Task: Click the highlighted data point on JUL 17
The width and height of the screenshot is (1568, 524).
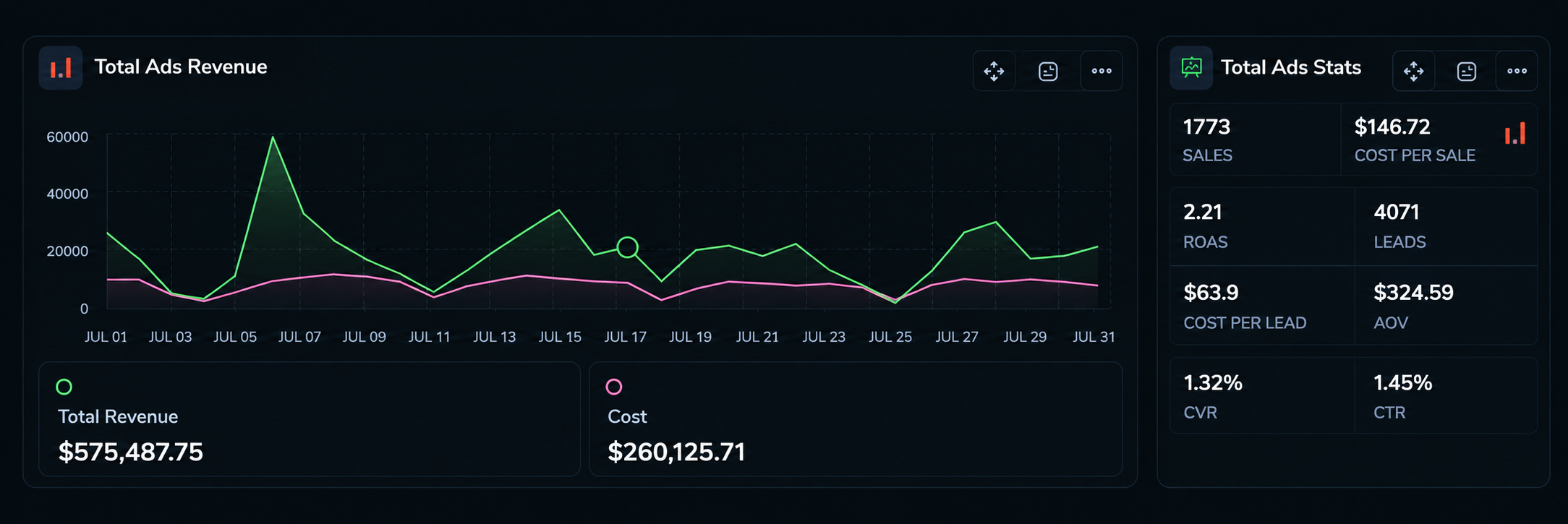Action: click(628, 247)
